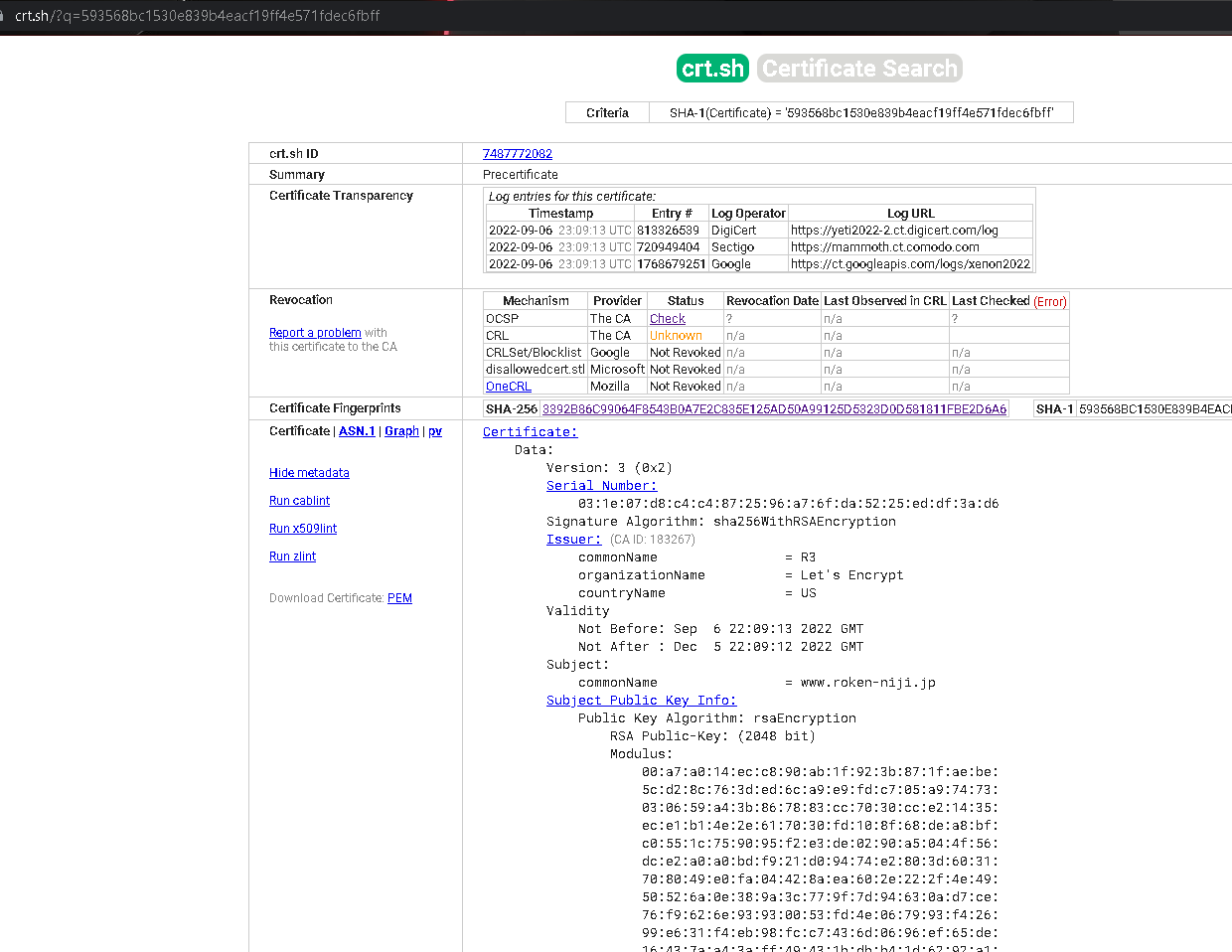Click entry number 813326539
Image resolution: width=1232 pixels, height=952 pixels.
pyautogui.click(x=668, y=231)
